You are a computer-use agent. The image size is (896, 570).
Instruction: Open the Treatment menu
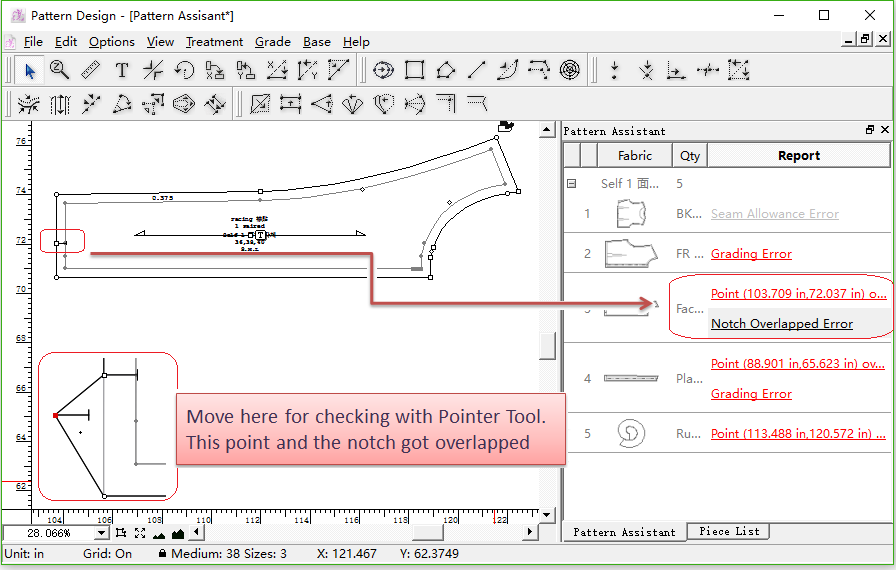[214, 42]
